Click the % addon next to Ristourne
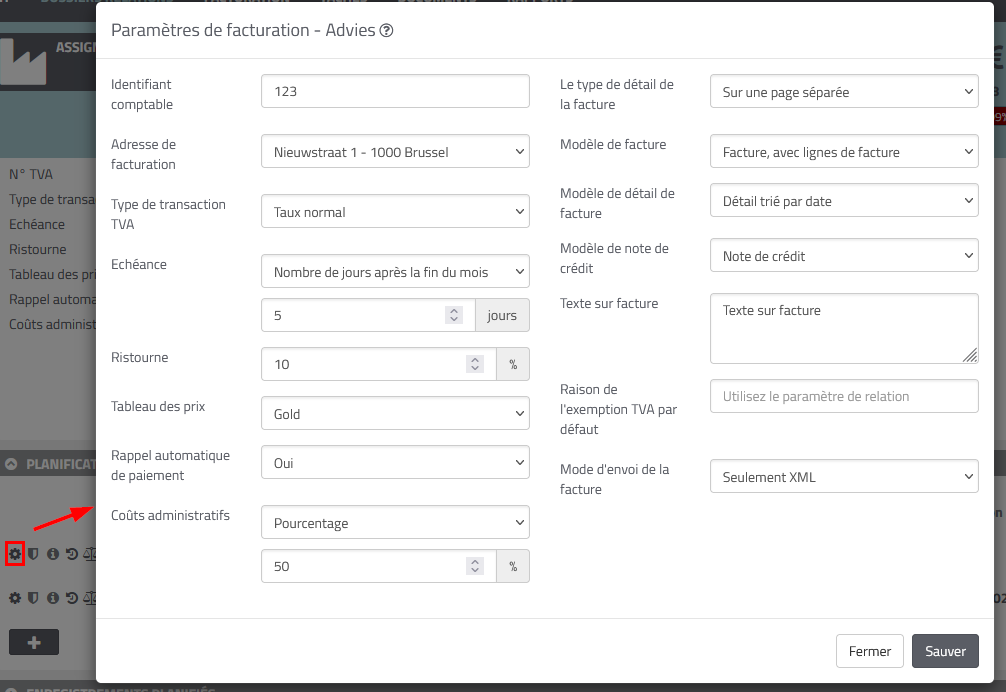1006x692 pixels. (513, 364)
